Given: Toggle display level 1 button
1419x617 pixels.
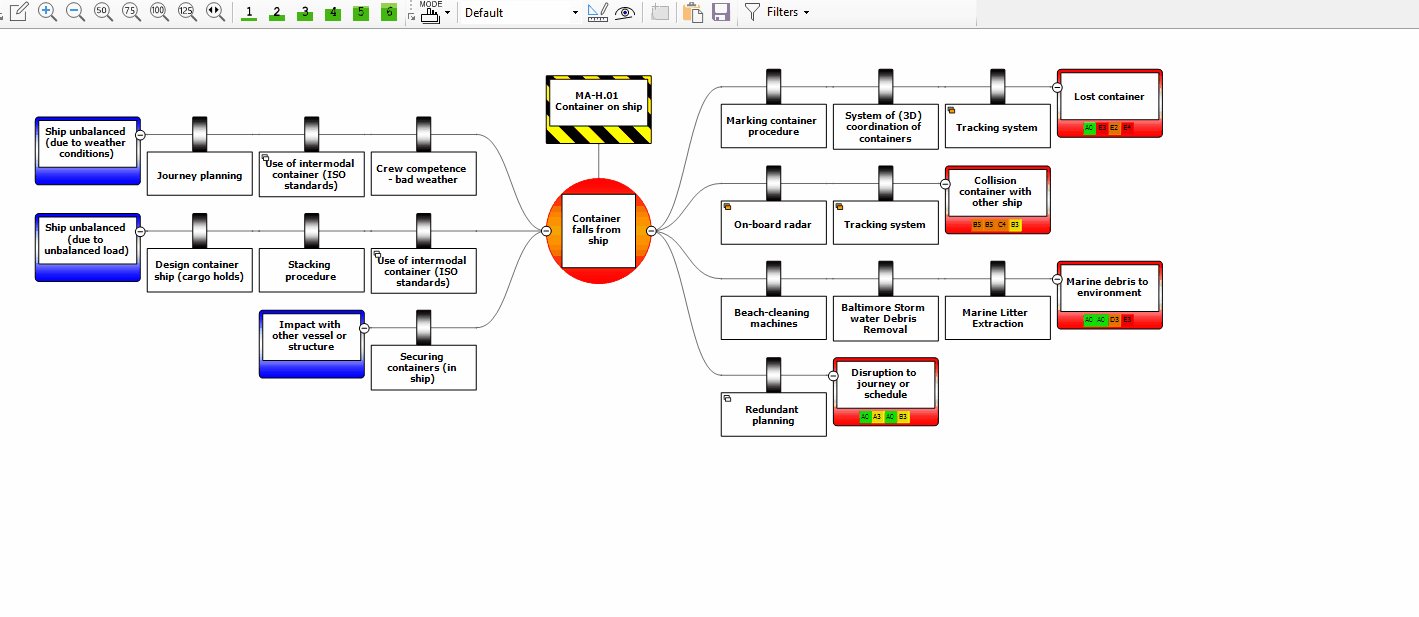Looking at the screenshot, I should (249, 13).
